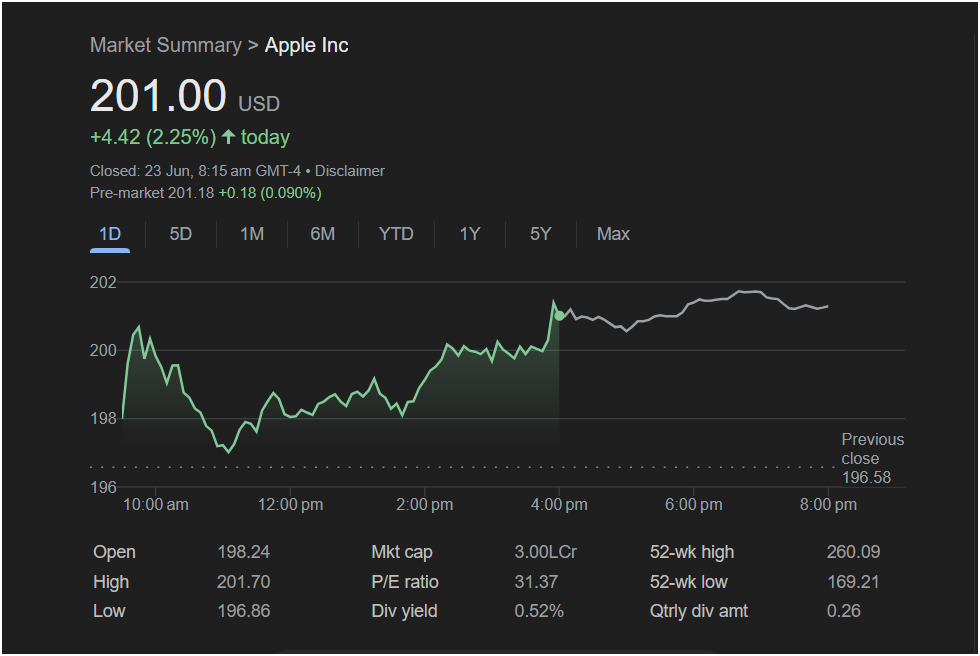980x656 pixels.
Task: Click the 201.00 USD price
Action: [x=185, y=96]
